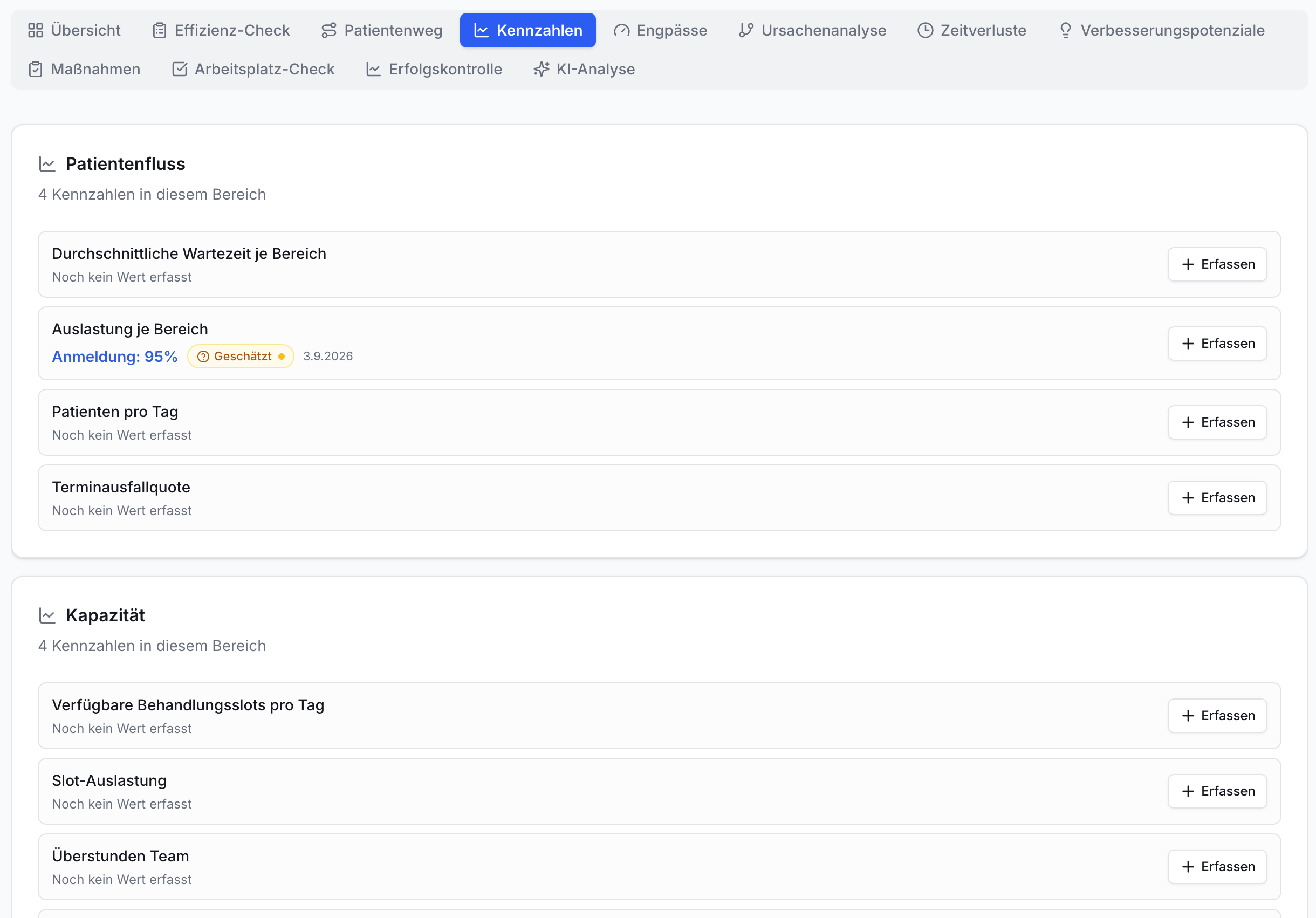Click Erfassen for Slot-Auslastung

click(1217, 791)
